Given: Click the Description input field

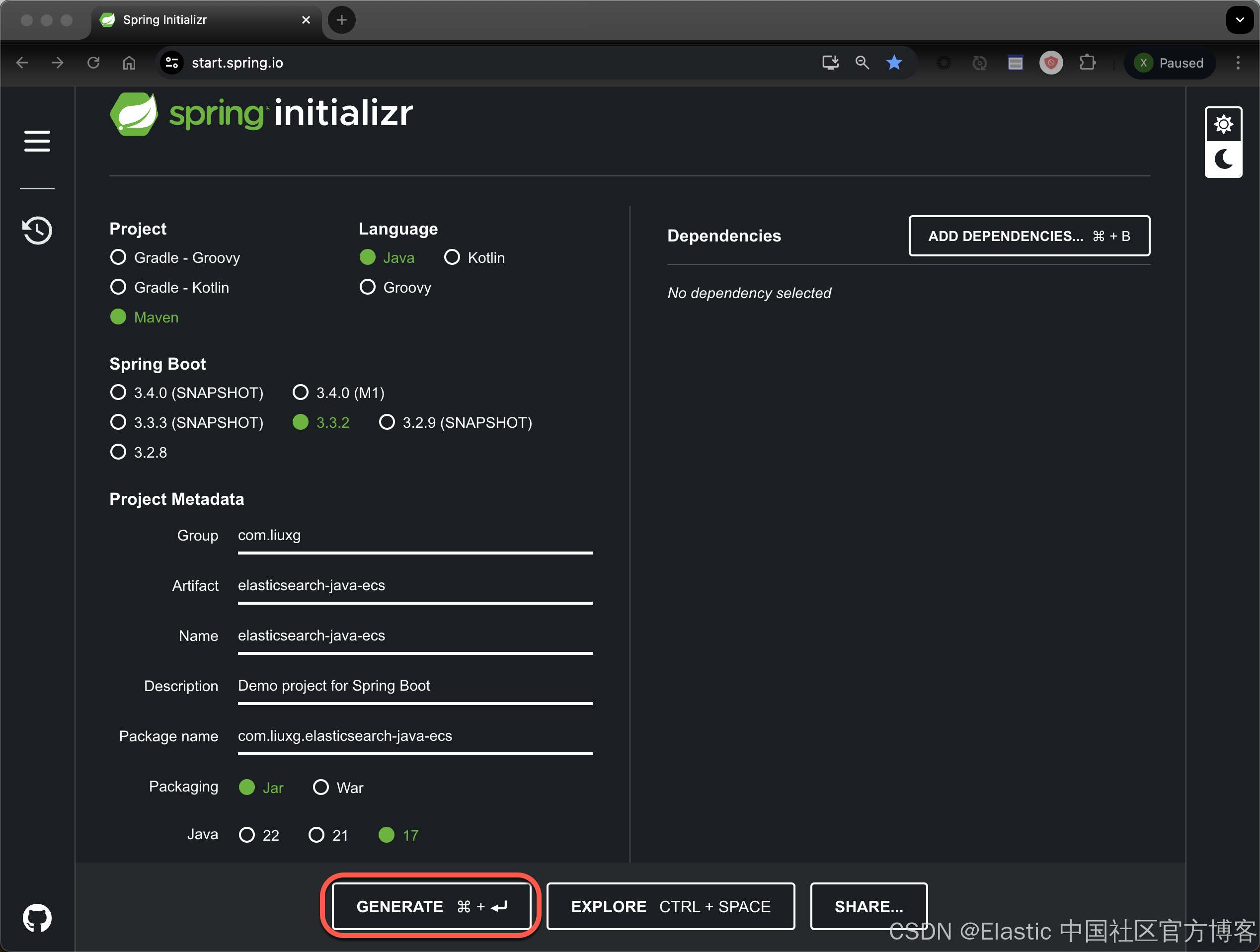Looking at the screenshot, I should 415,687.
